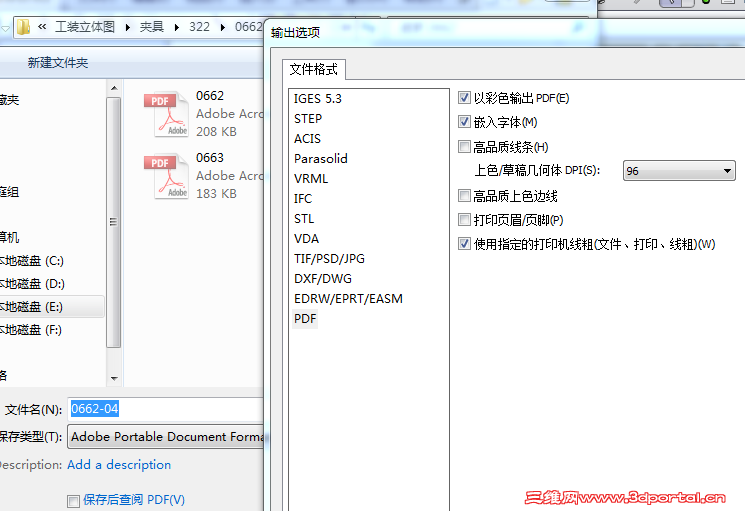This screenshot has width=745, height=511.
Task: Toggle 以彩色输出 PDF checkbox
Action: 464,98
